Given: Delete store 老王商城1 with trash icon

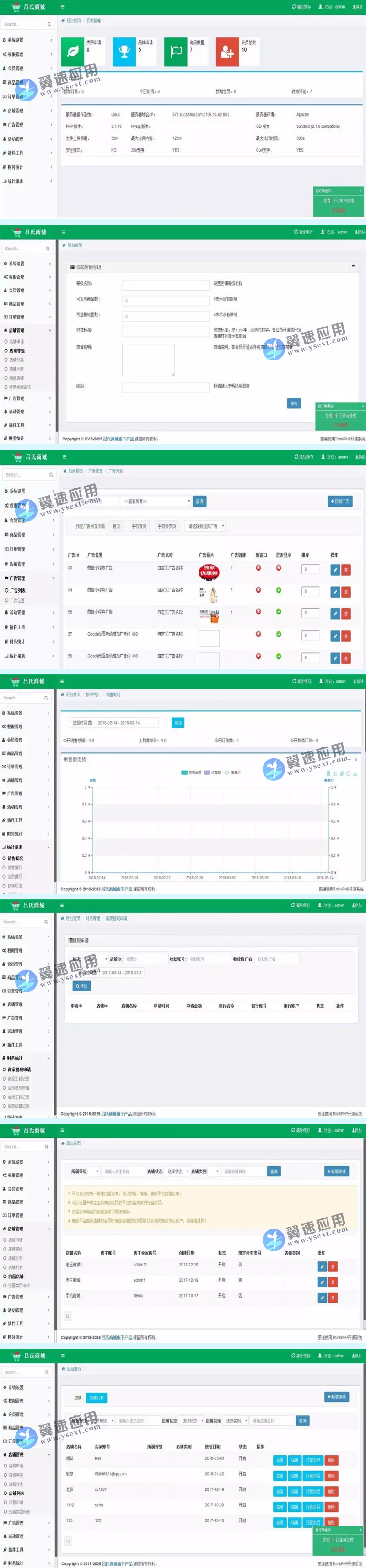Looking at the screenshot, I should point(333,1266).
